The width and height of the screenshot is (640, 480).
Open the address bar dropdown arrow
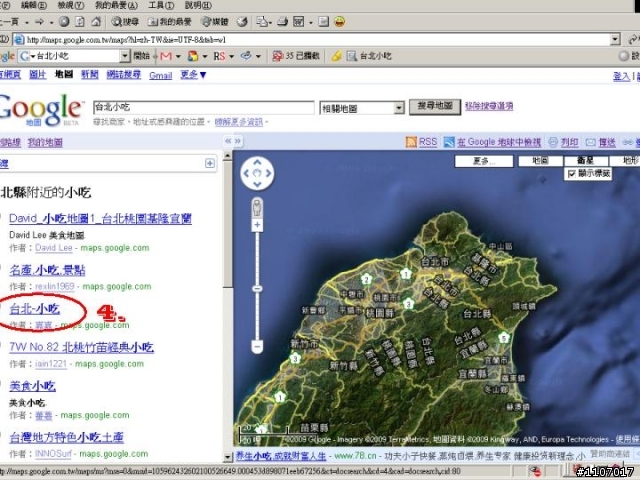pyautogui.click(x=616, y=40)
